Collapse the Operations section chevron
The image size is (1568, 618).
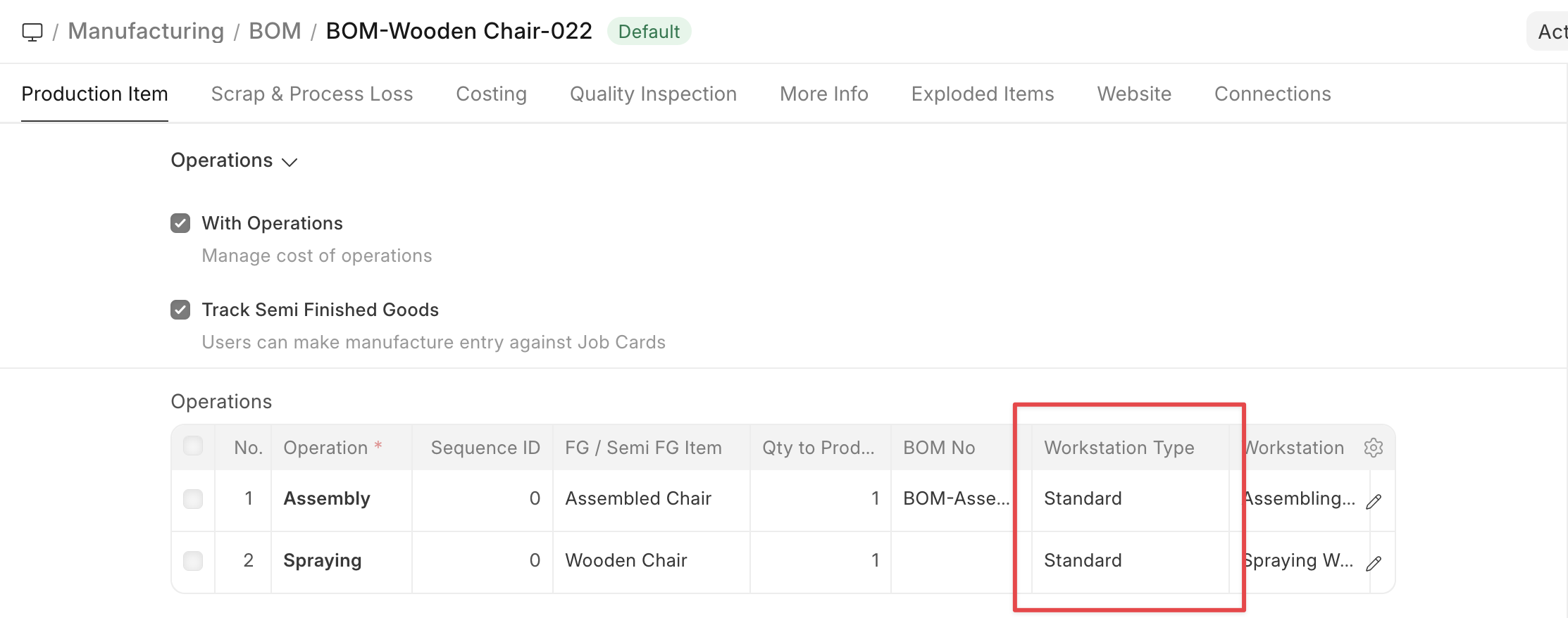[290, 162]
